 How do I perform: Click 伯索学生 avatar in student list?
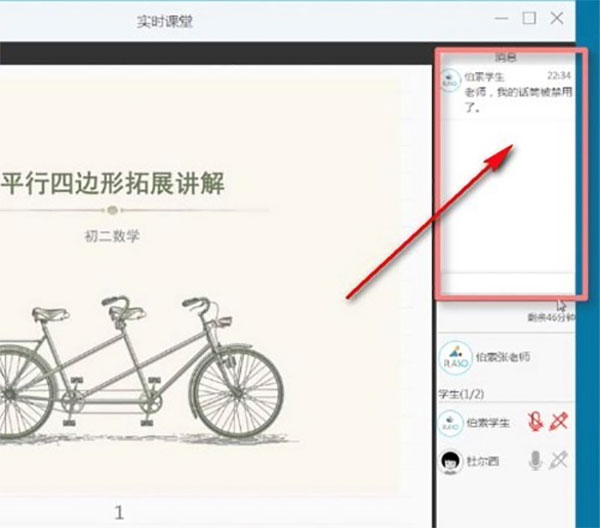(451, 423)
